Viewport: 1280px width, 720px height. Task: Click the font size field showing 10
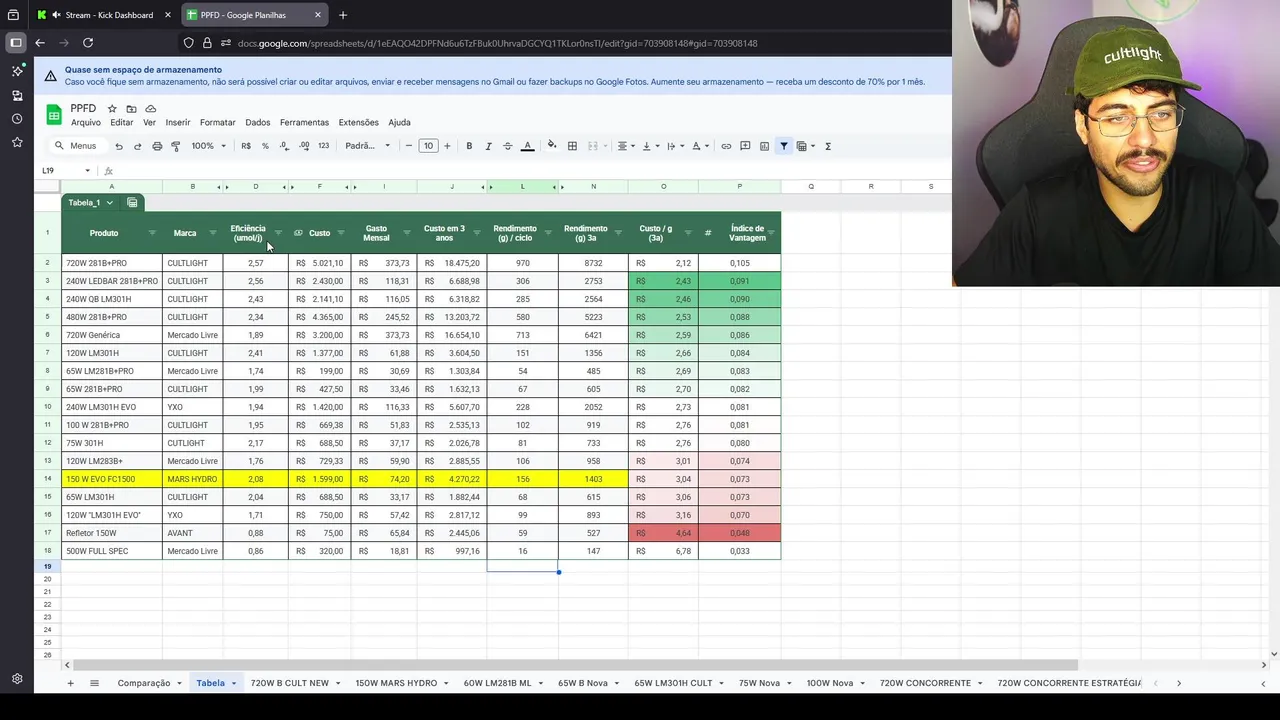point(428,146)
